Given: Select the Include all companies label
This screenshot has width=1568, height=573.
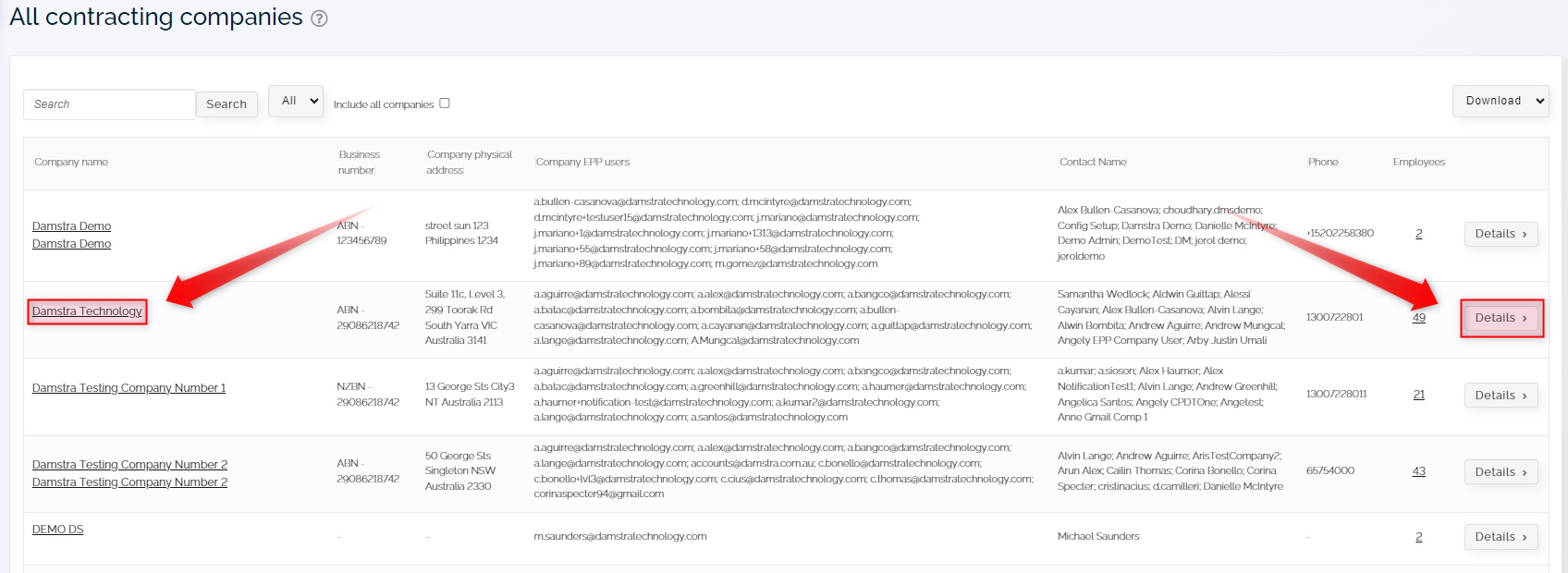Looking at the screenshot, I should tap(384, 104).
